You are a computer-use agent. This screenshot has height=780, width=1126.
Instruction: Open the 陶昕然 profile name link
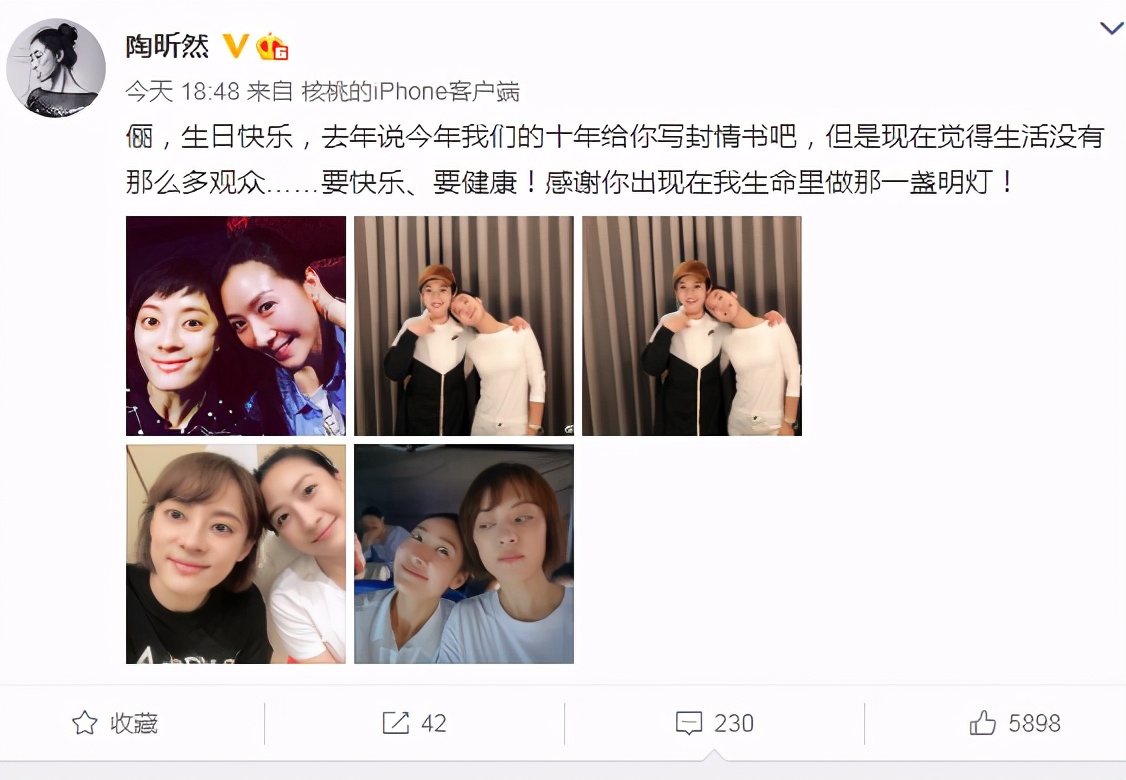click(167, 47)
